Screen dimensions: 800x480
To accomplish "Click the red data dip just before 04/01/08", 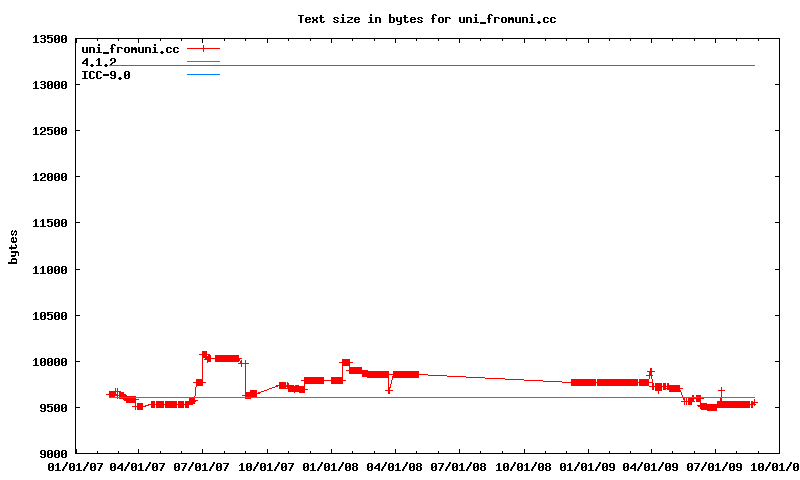I will (389, 390).
